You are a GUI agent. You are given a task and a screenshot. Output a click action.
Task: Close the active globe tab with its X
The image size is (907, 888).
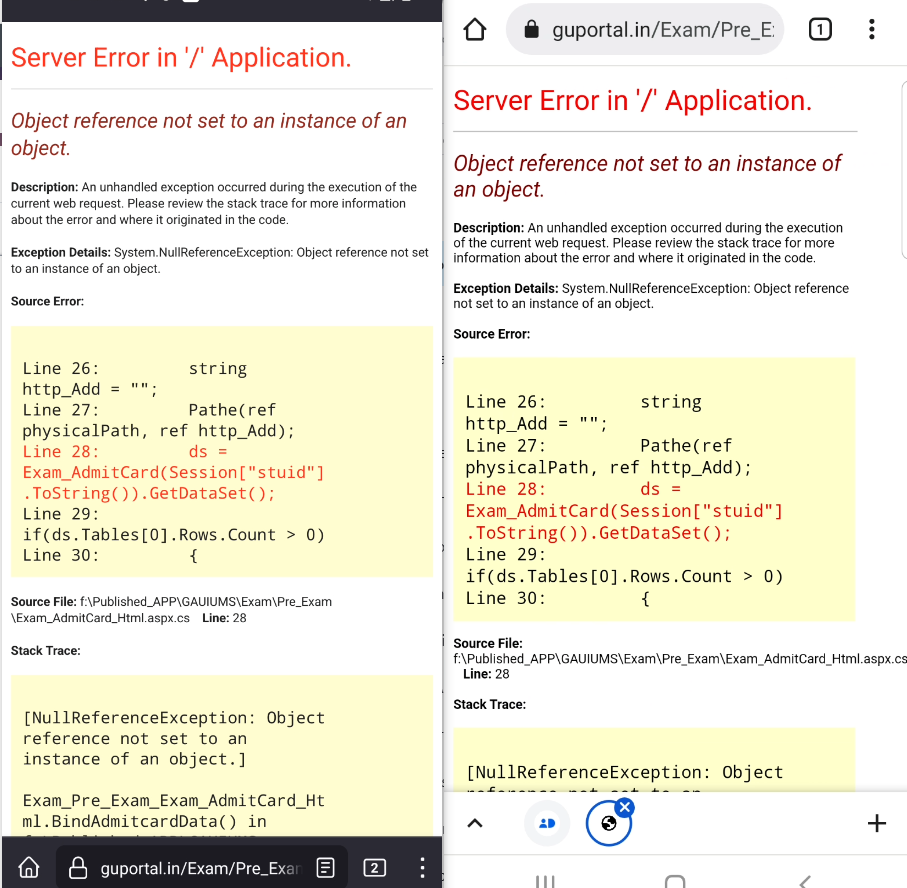624,805
